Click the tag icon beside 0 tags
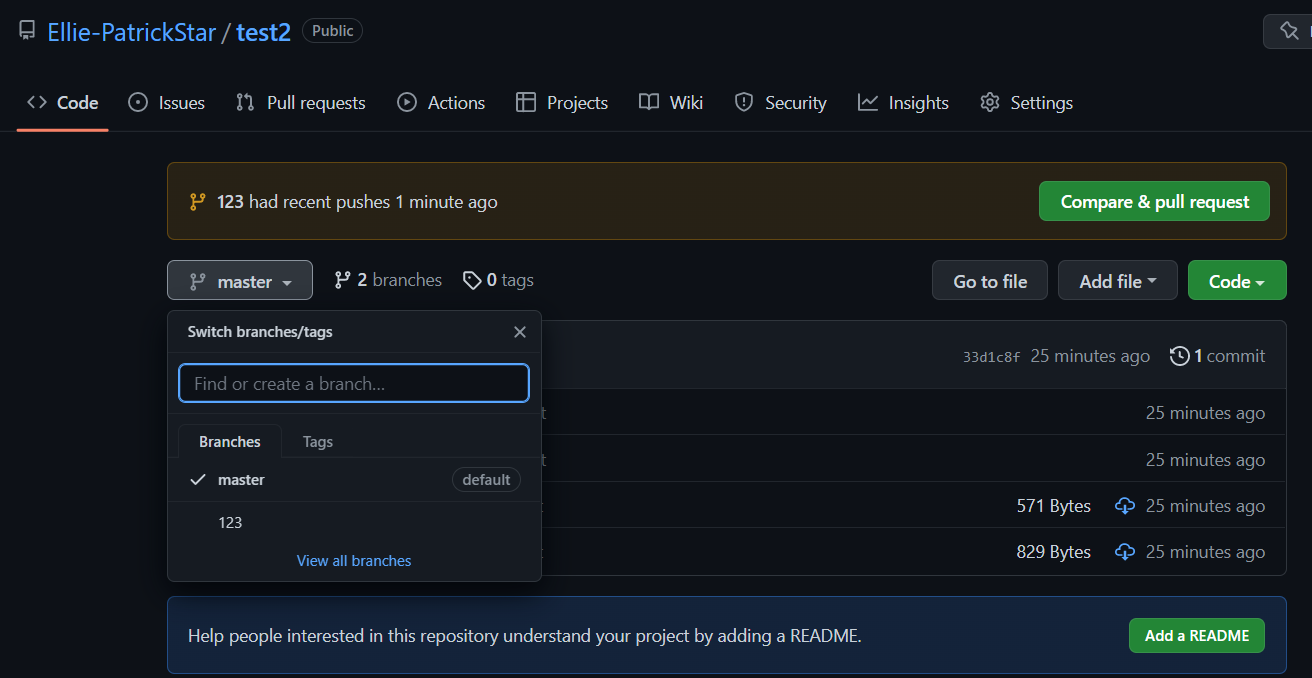The width and height of the screenshot is (1312, 678). (x=472, y=281)
